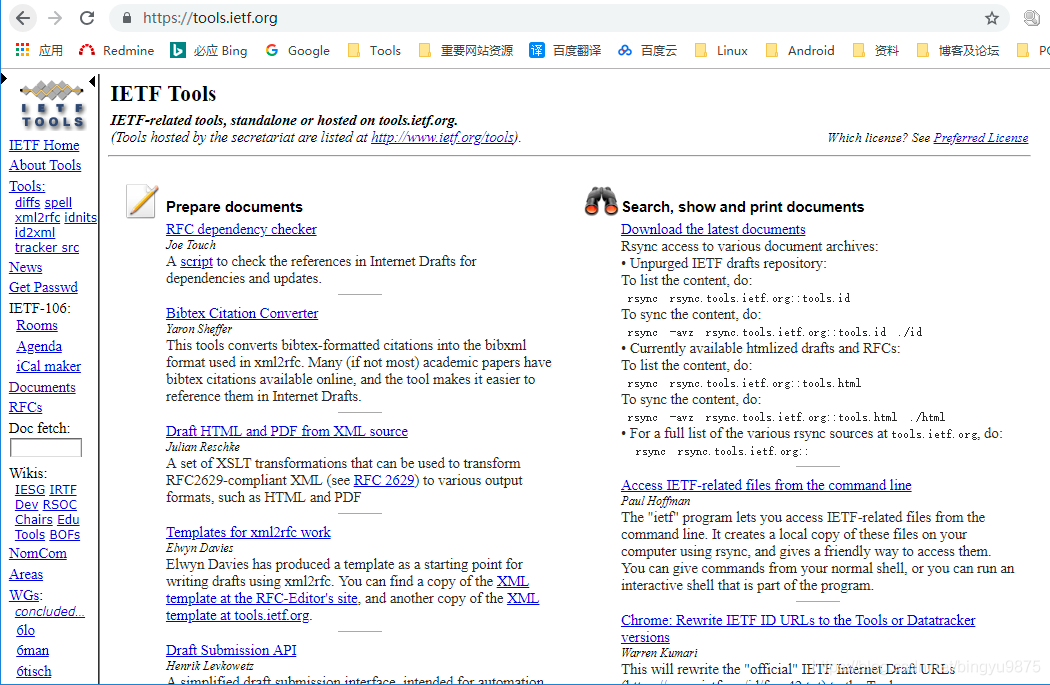Open the idnits tool link
The height and width of the screenshot is (685, 1050).
(x=80, y=218)
